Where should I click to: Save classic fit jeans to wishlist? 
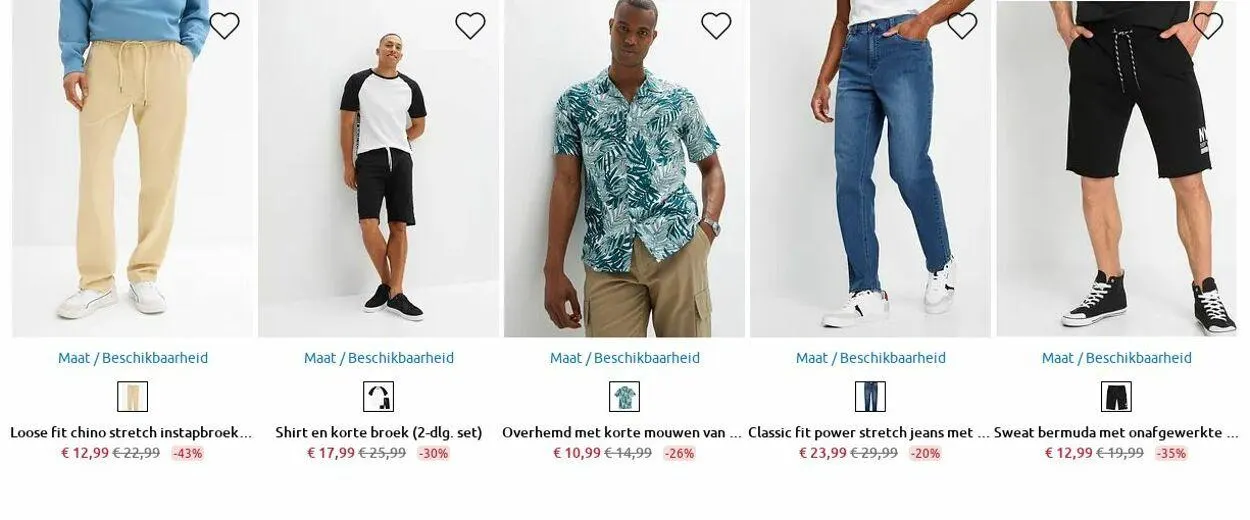(962, 26)
